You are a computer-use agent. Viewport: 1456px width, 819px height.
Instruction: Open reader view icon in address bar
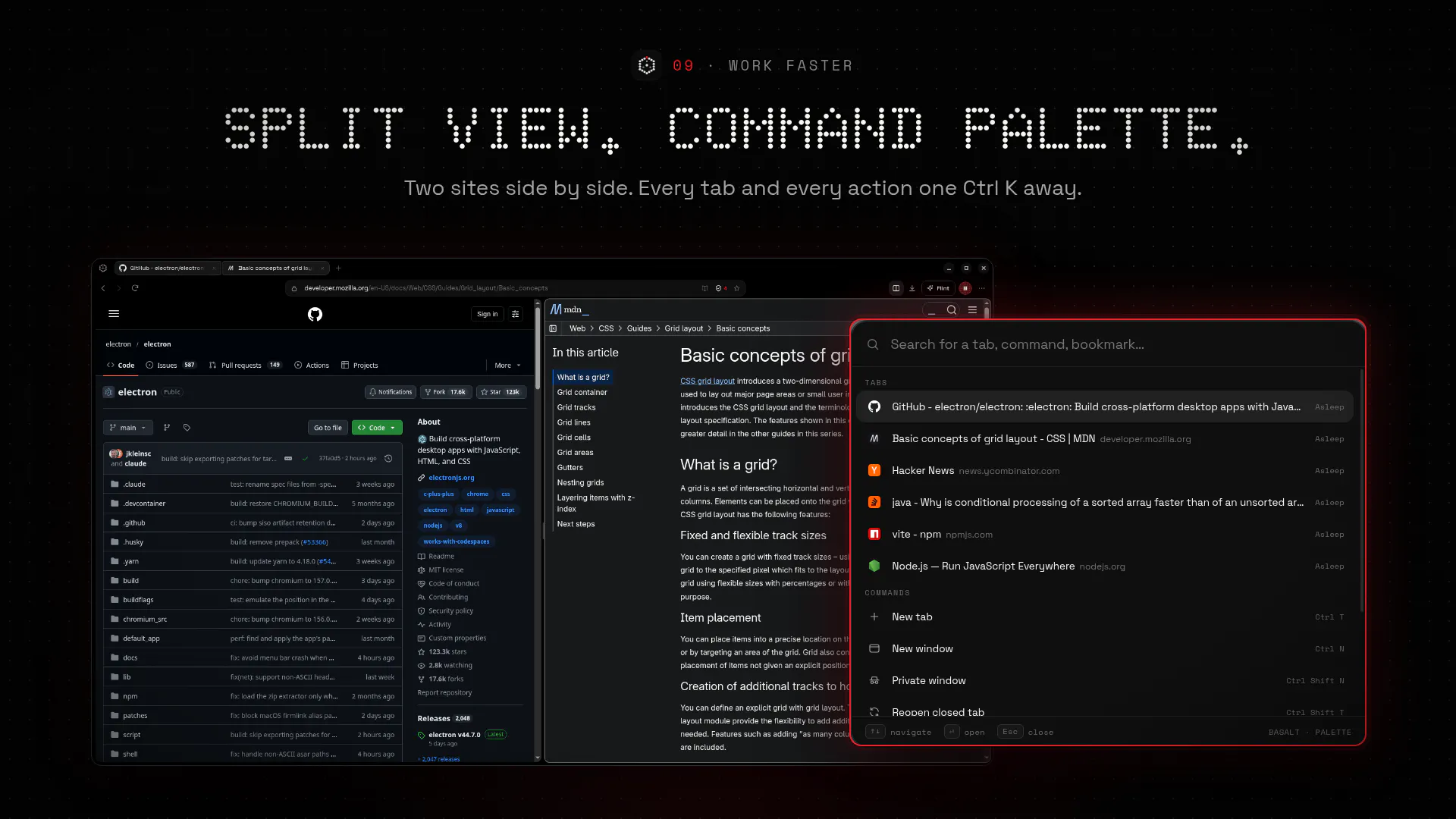coord(704,288)
